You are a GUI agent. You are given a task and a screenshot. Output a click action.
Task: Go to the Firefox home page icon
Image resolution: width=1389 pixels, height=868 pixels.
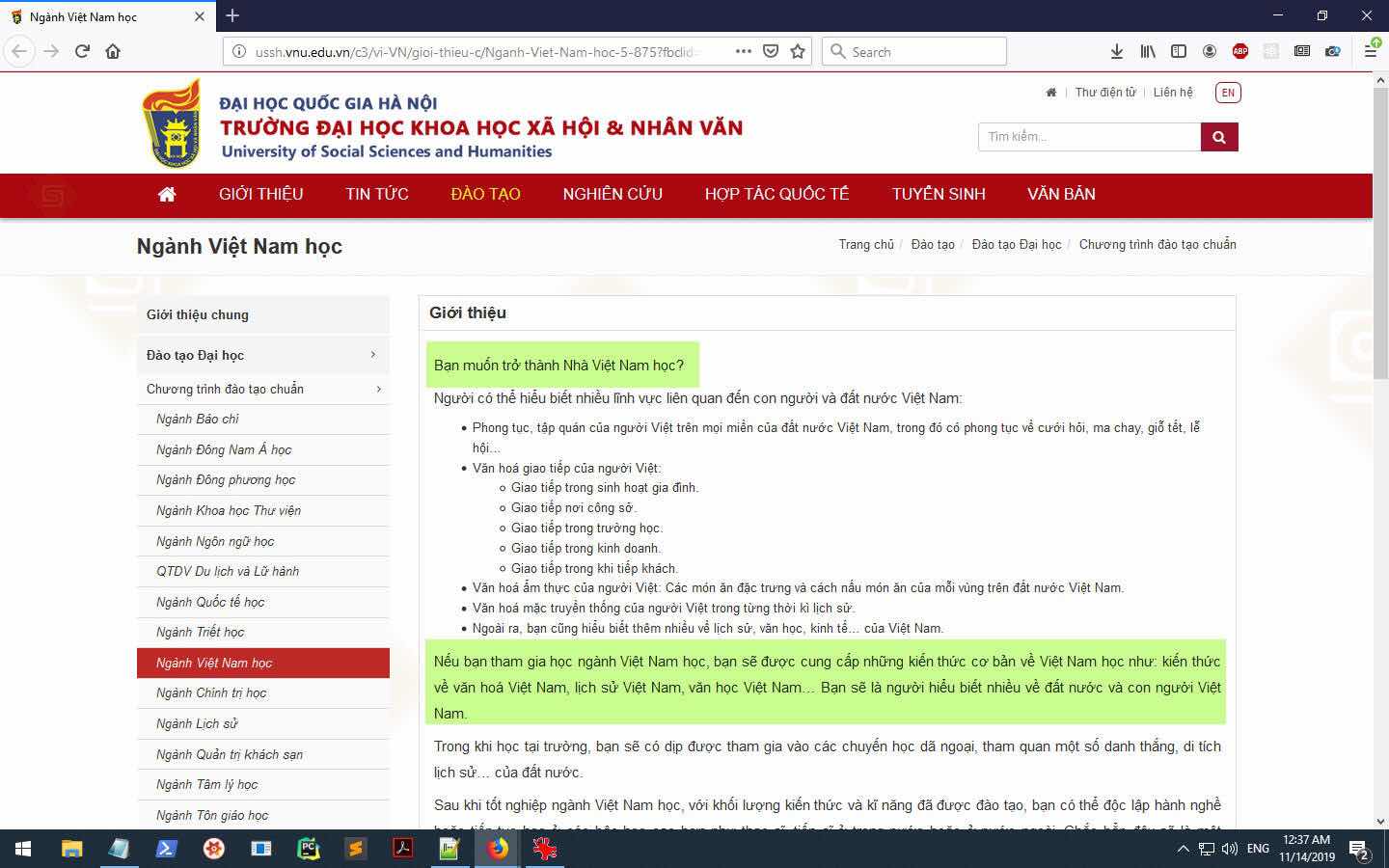(x=113, y=51)
